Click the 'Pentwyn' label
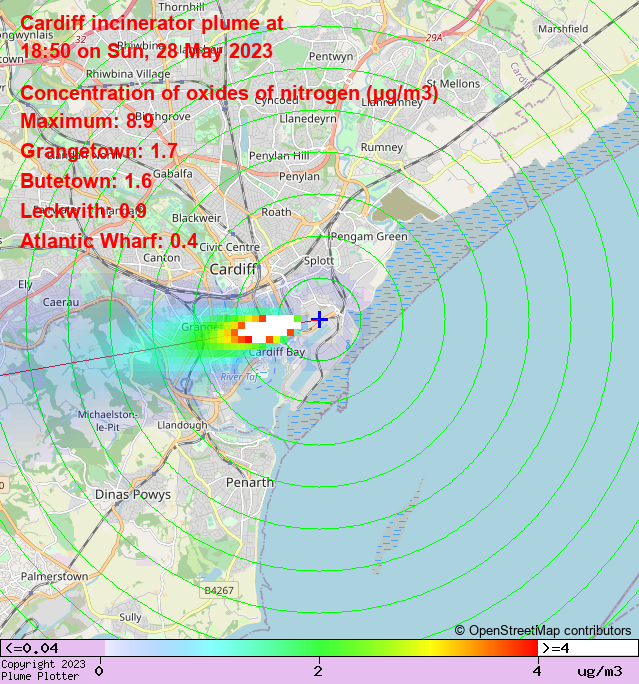 click(331, 56)
